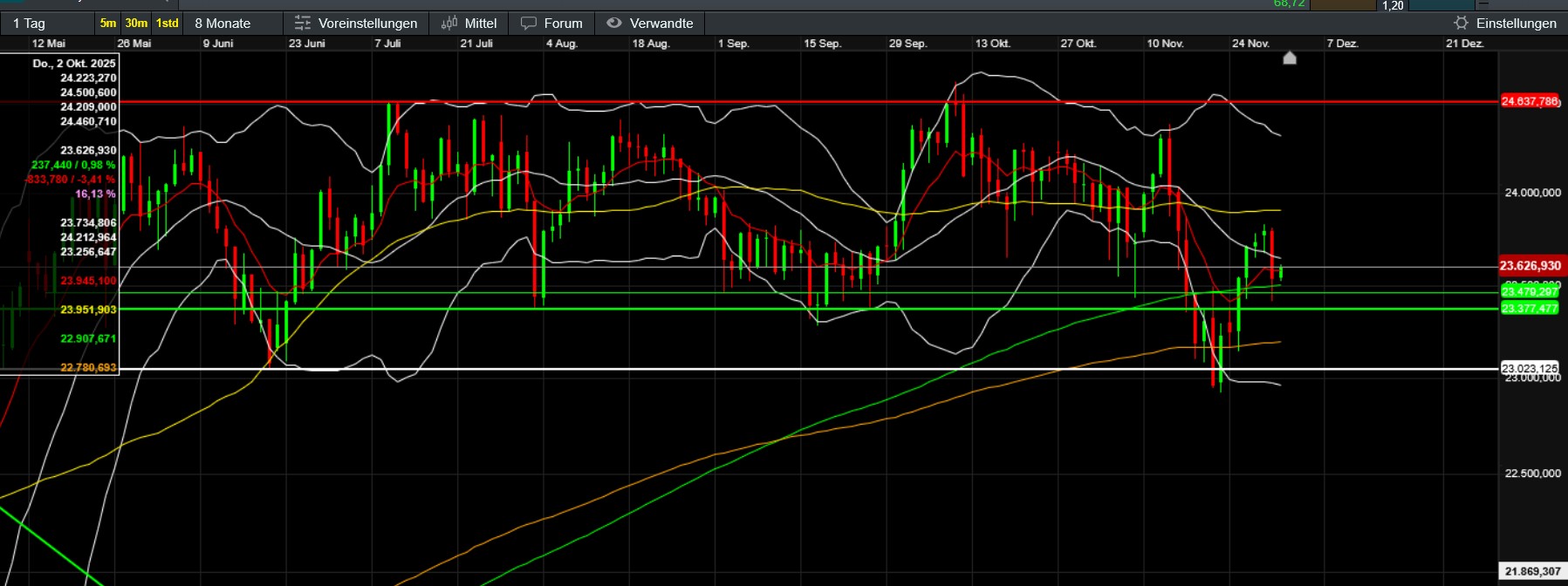Image resolution: width=1568 pixels, height=586 pixels.
Task: Open the Forum speech bubble icon
Action: (529, 24)
